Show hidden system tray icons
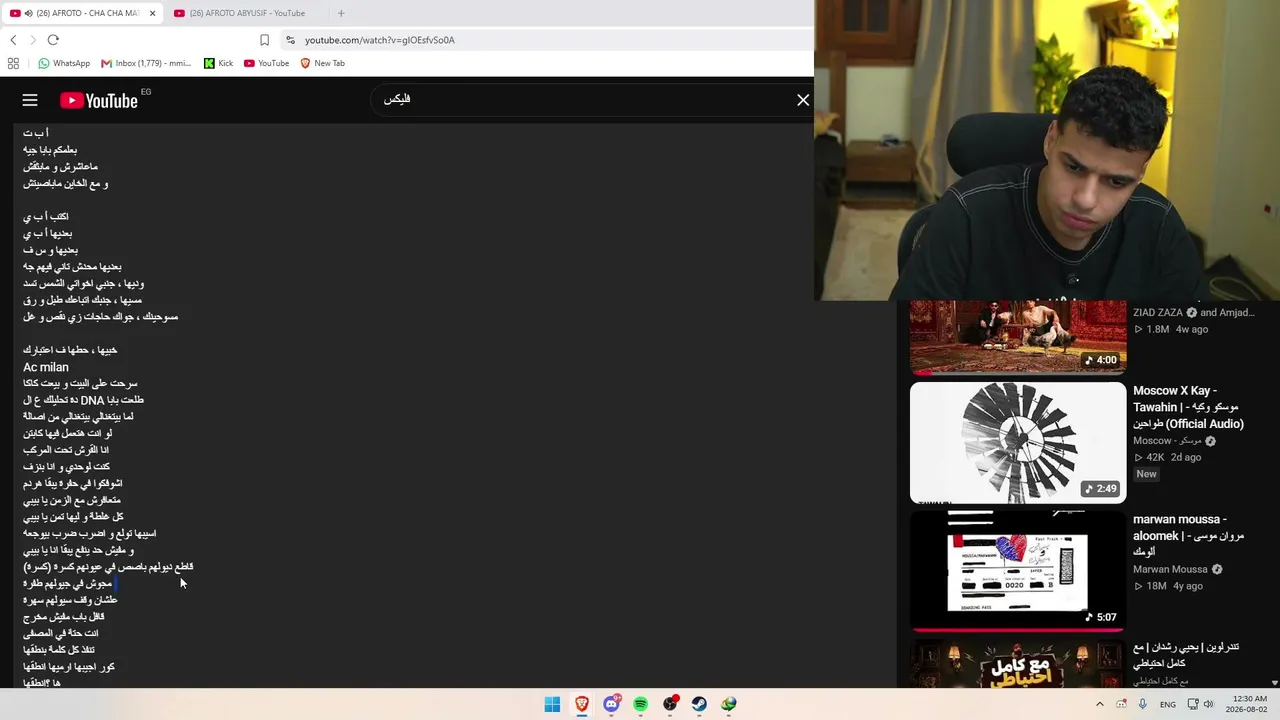1280x720 pixels. click(x=1099, y=704)
